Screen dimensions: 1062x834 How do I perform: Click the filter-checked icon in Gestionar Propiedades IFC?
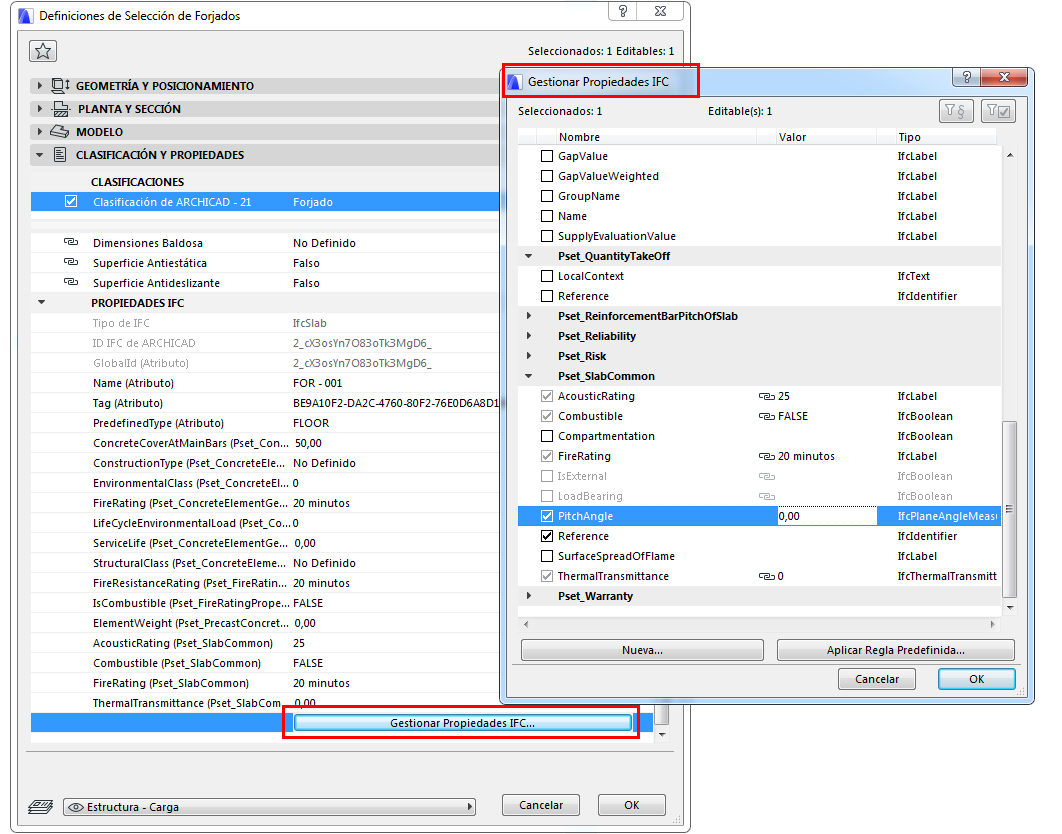[998, 110]
